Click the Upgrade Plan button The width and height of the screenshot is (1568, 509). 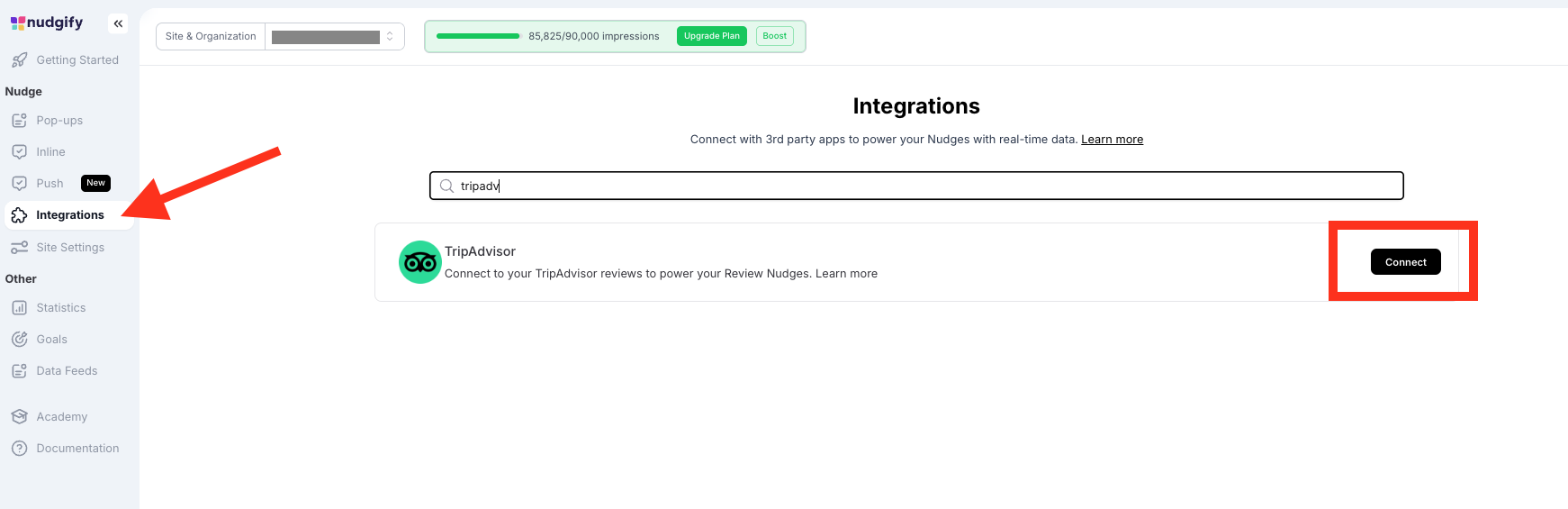(712, 36)
